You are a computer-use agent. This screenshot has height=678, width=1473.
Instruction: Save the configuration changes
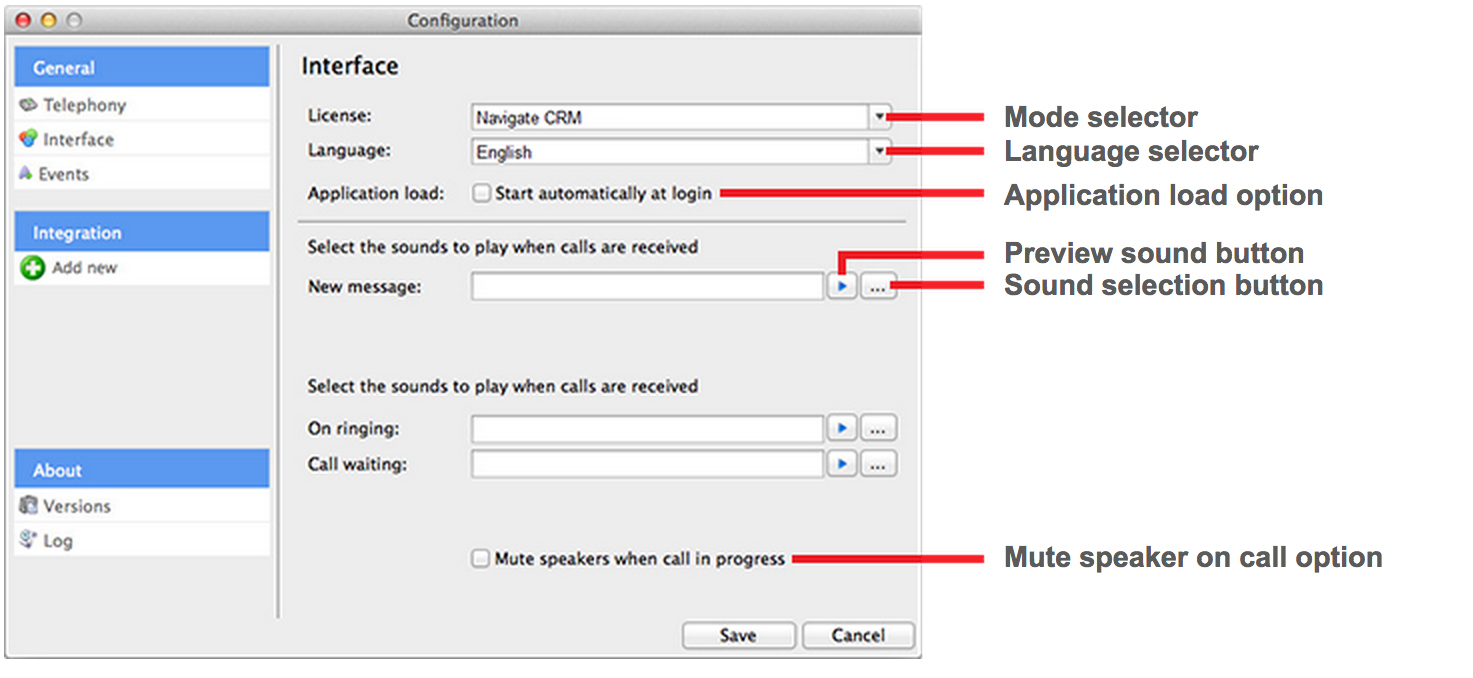[738, 635]
